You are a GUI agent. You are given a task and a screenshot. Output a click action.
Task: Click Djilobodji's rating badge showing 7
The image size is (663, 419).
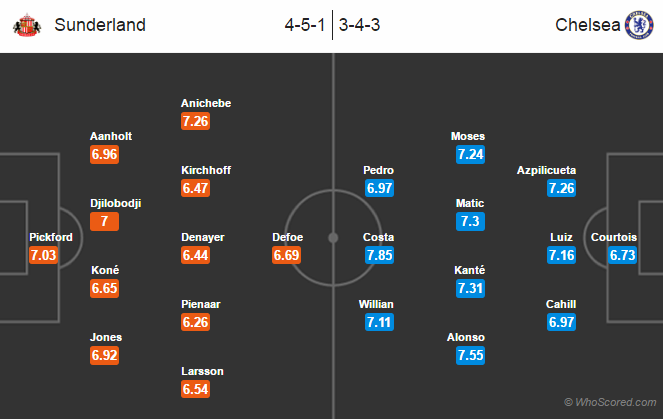[104, 221]
